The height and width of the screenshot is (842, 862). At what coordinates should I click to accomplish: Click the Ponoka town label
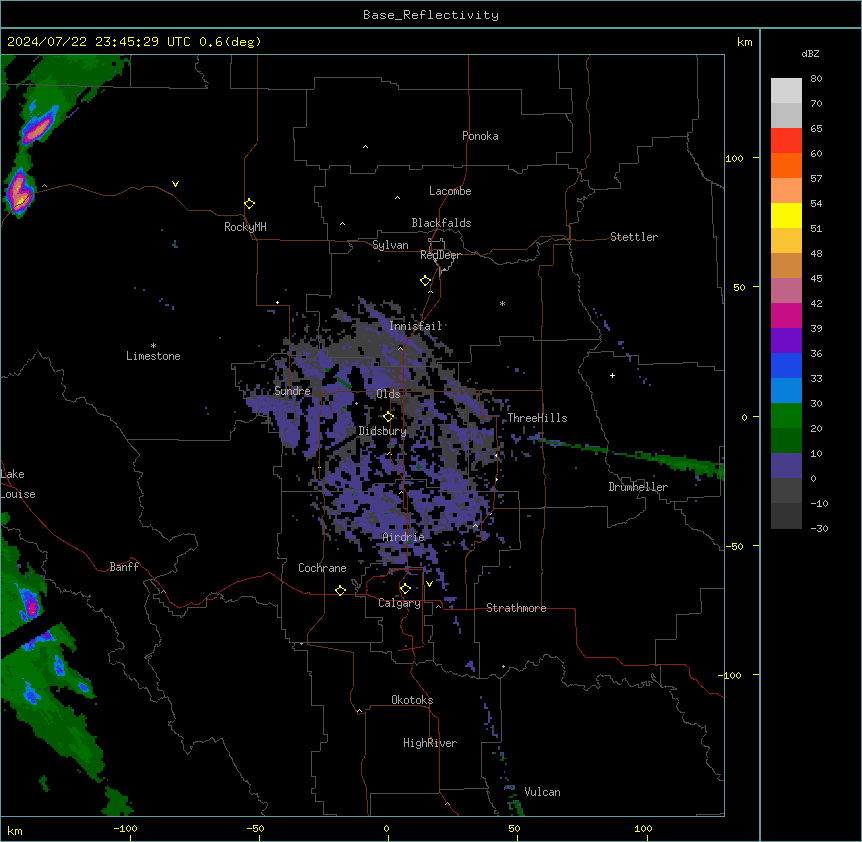point(480,136)
